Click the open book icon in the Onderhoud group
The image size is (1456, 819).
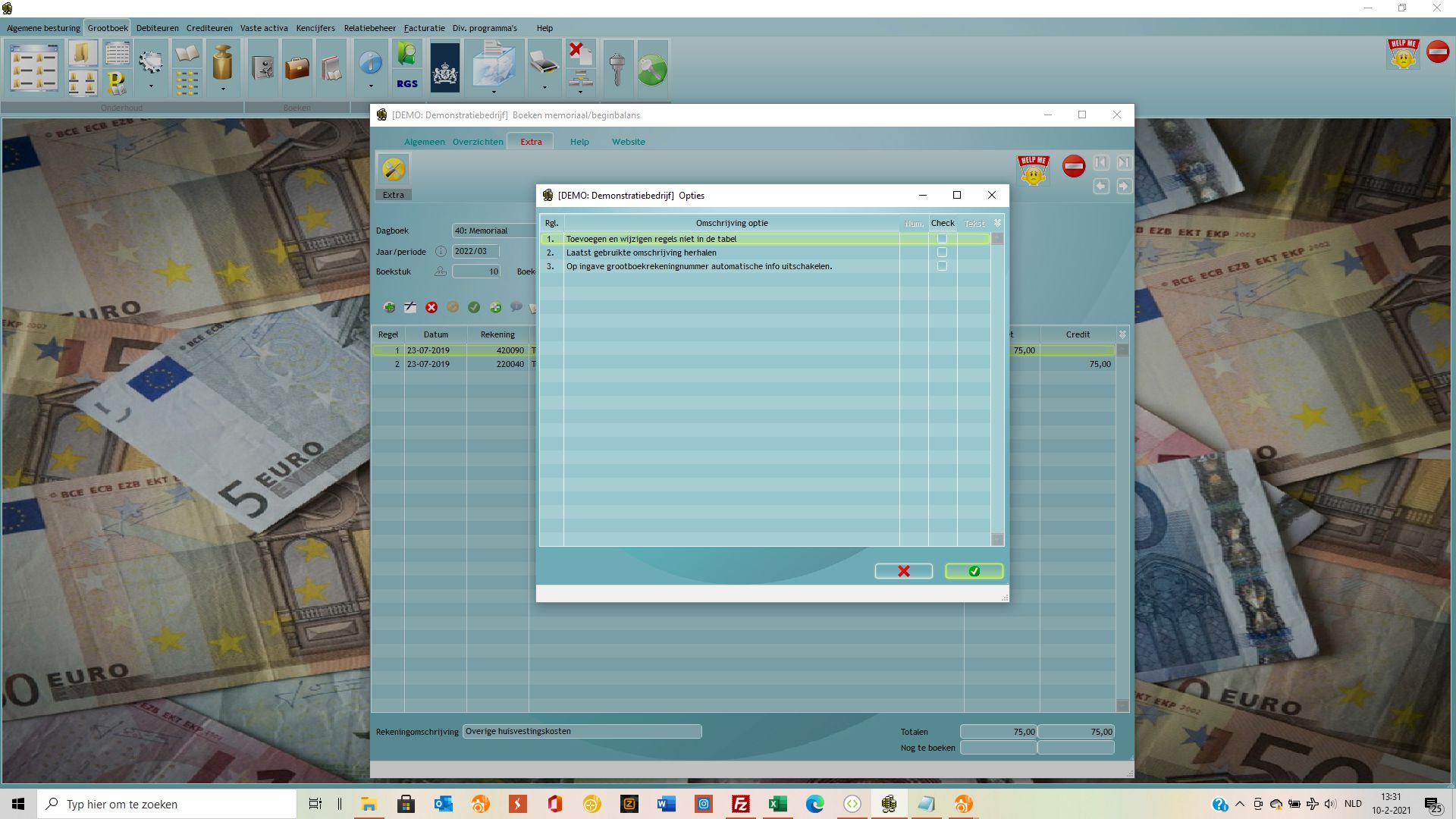[x=187, y=55]
